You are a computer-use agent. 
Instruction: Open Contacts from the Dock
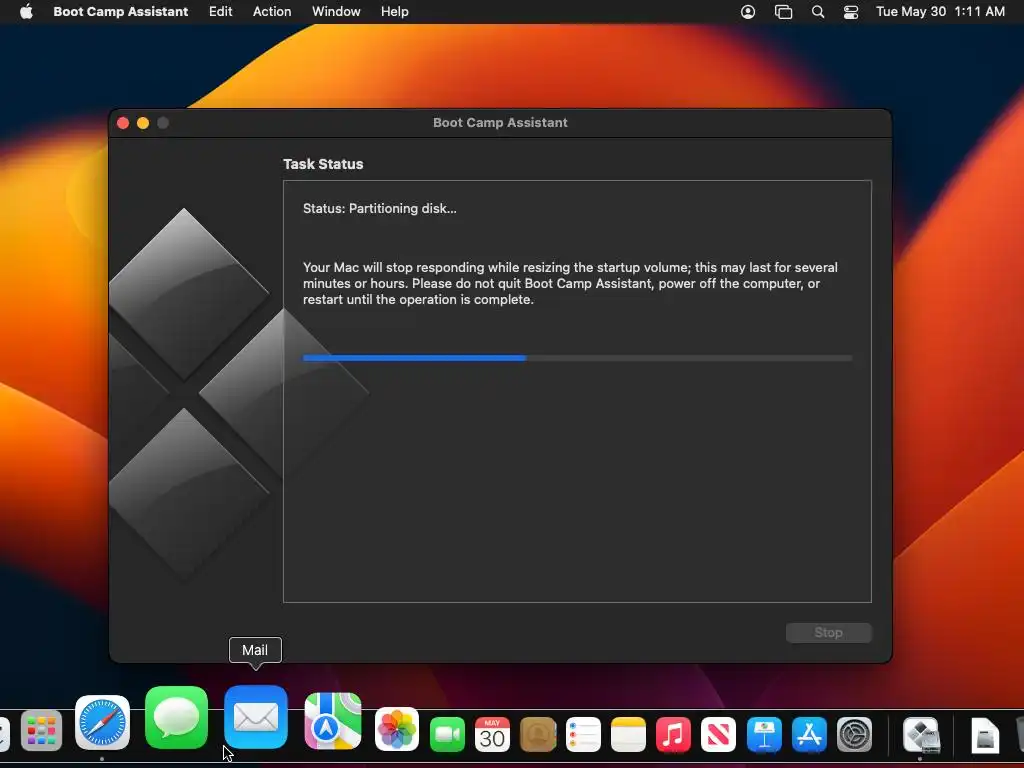point(538,734)
